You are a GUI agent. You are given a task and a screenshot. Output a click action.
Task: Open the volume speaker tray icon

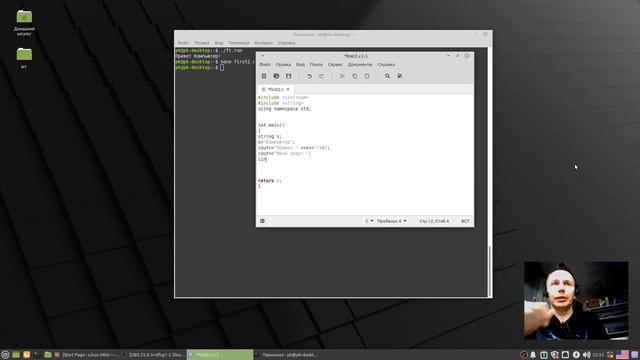(587, 355)
